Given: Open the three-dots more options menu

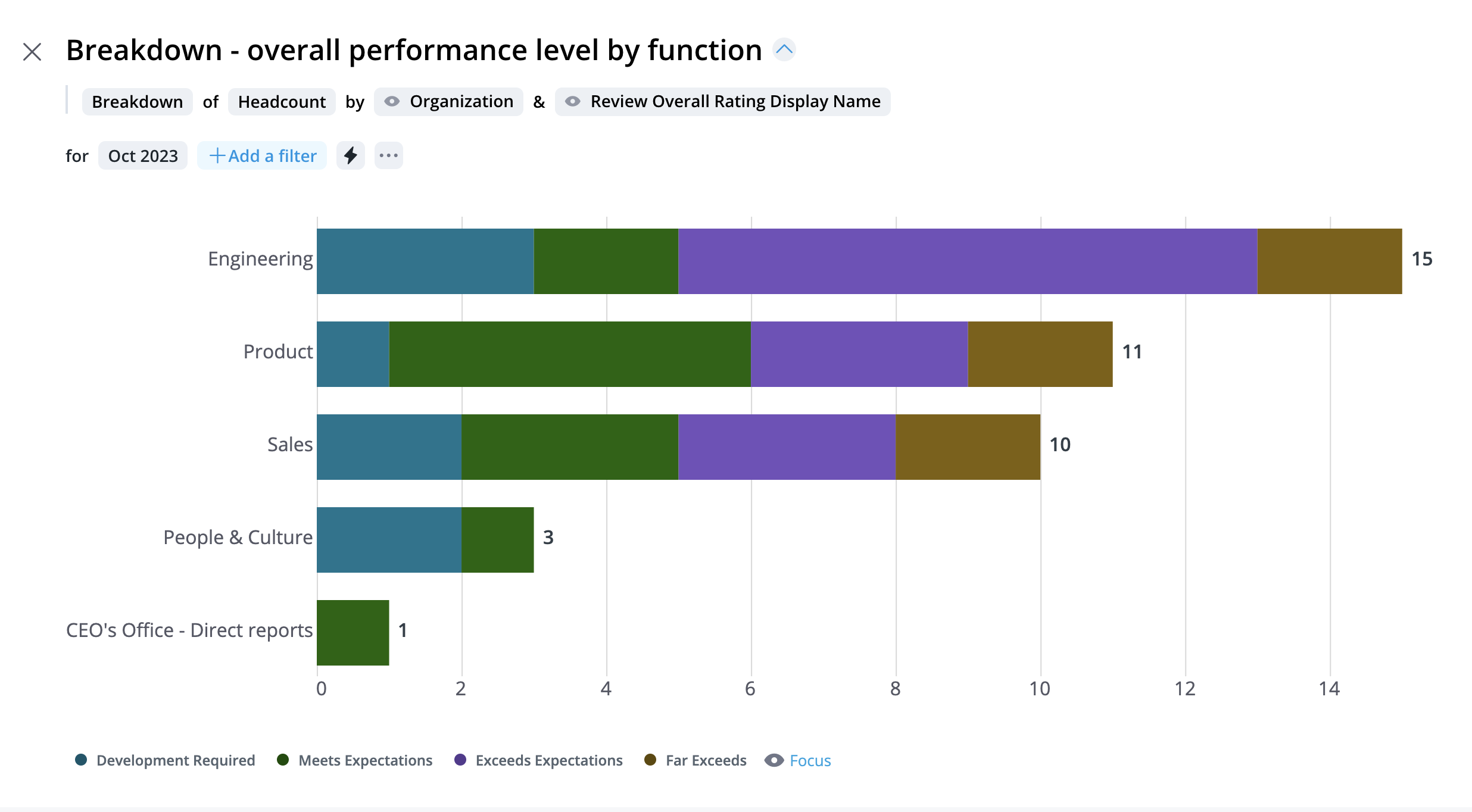Looking at the screenshot, I should (x=388, y=156).
